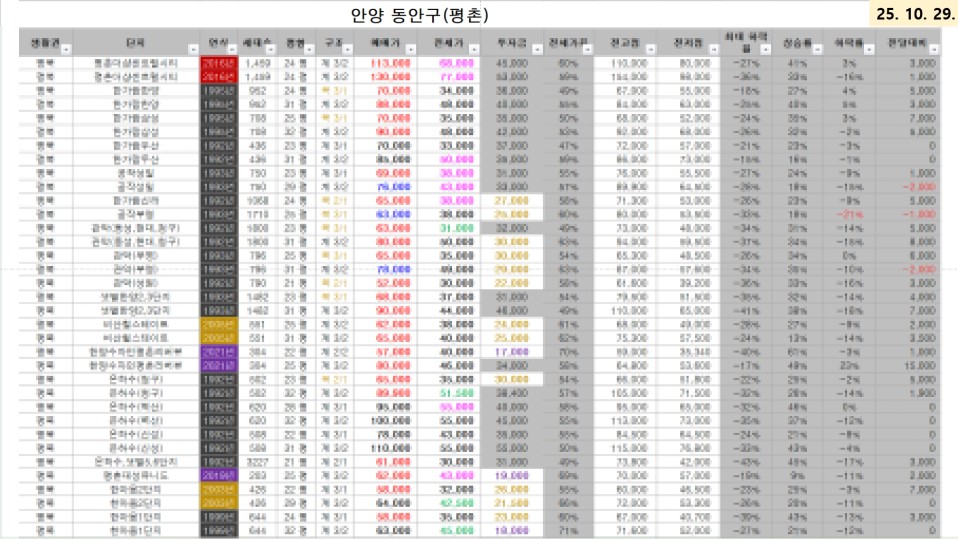Select the 105,000 previous-high cell
Screen dimensions: 958x539
625,393
